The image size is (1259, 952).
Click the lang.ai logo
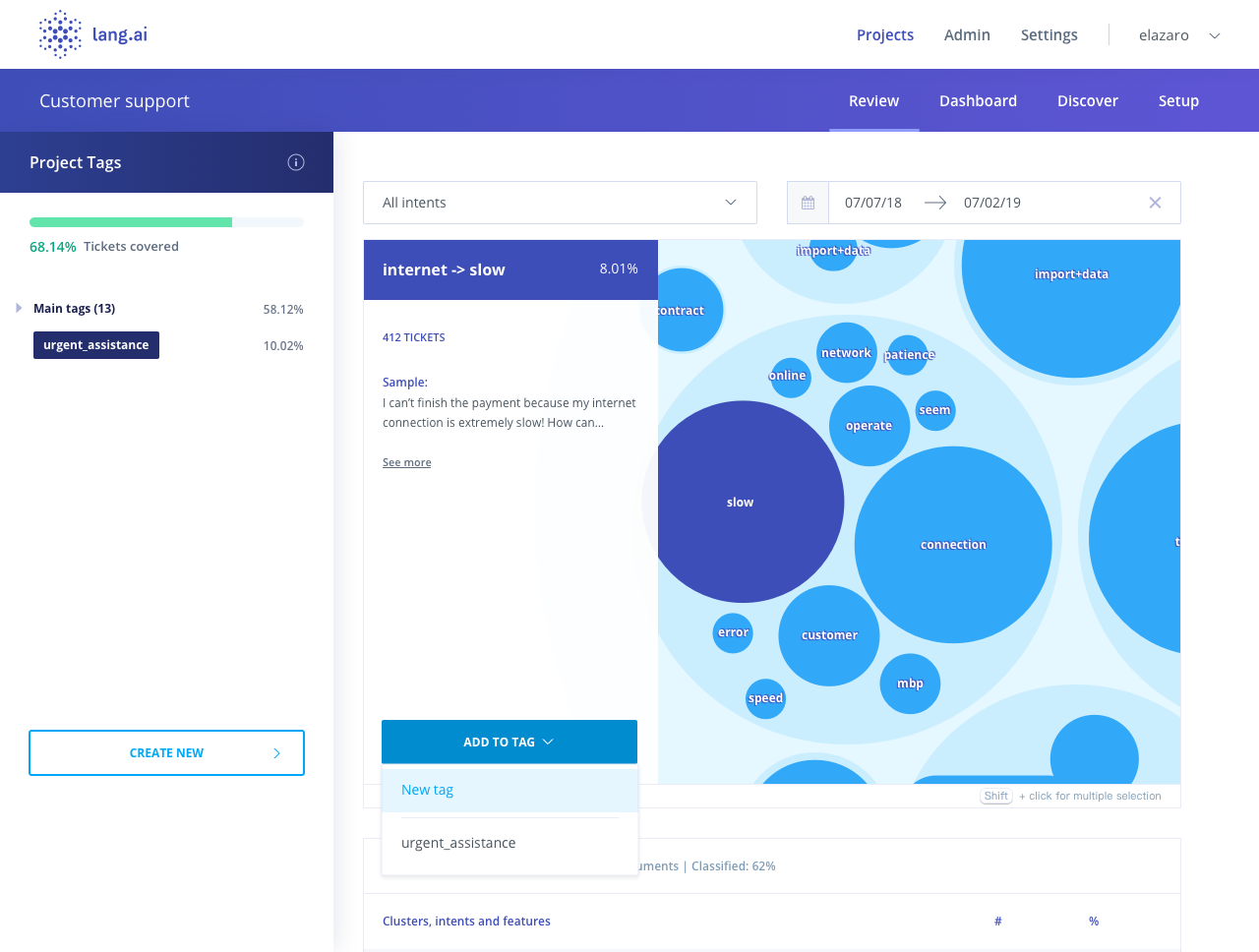coord(93,34)
